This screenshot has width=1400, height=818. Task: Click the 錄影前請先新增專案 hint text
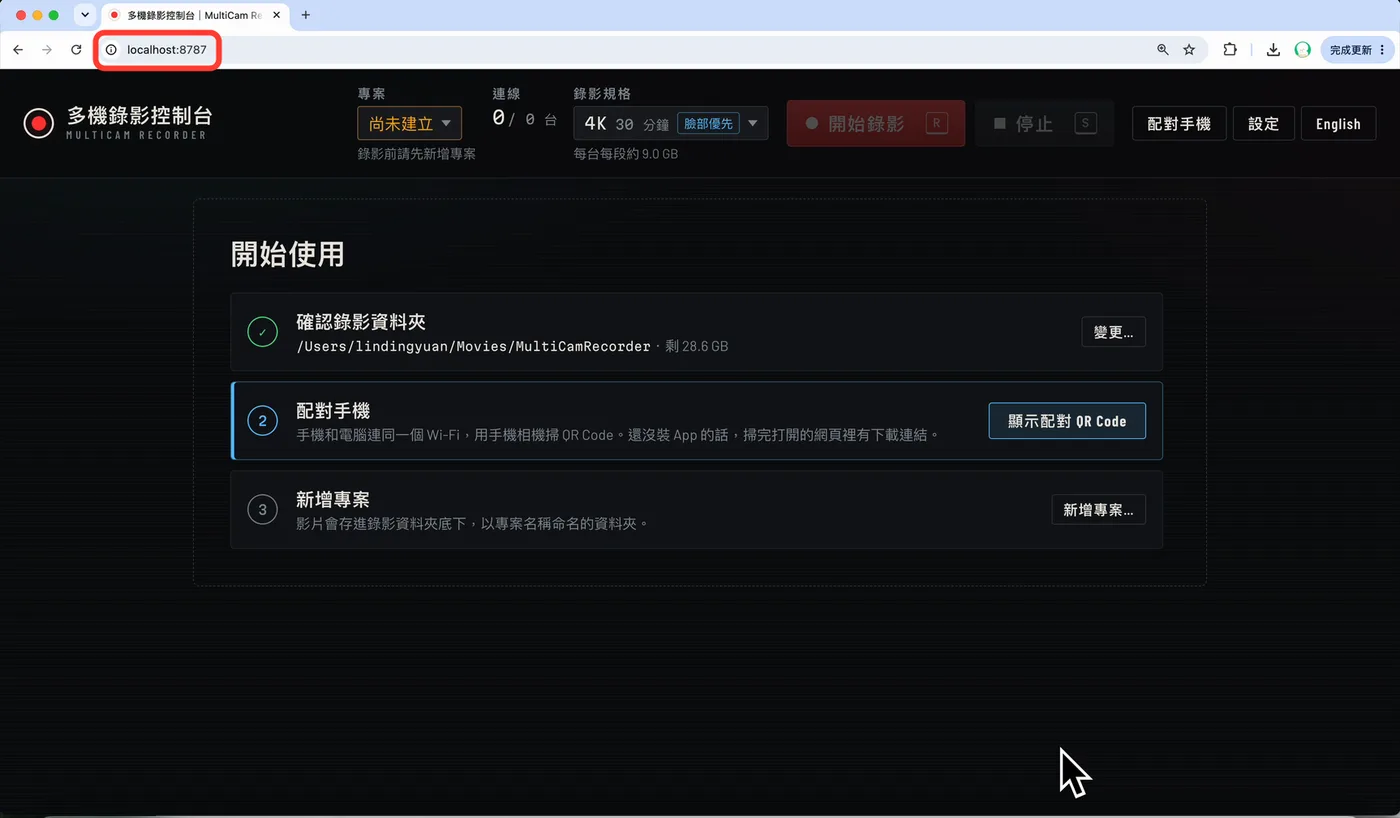[x=417, y=154]
